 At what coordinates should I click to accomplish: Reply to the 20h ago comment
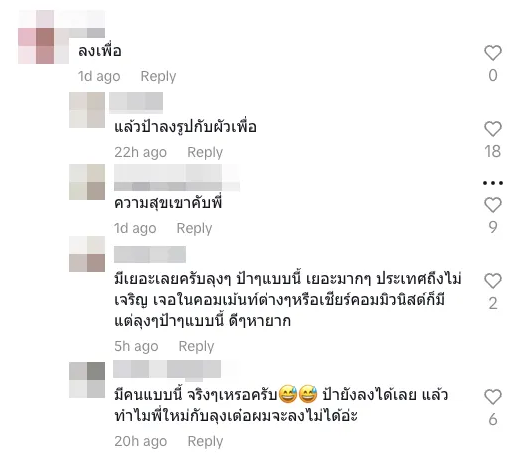tap(205, 441)
